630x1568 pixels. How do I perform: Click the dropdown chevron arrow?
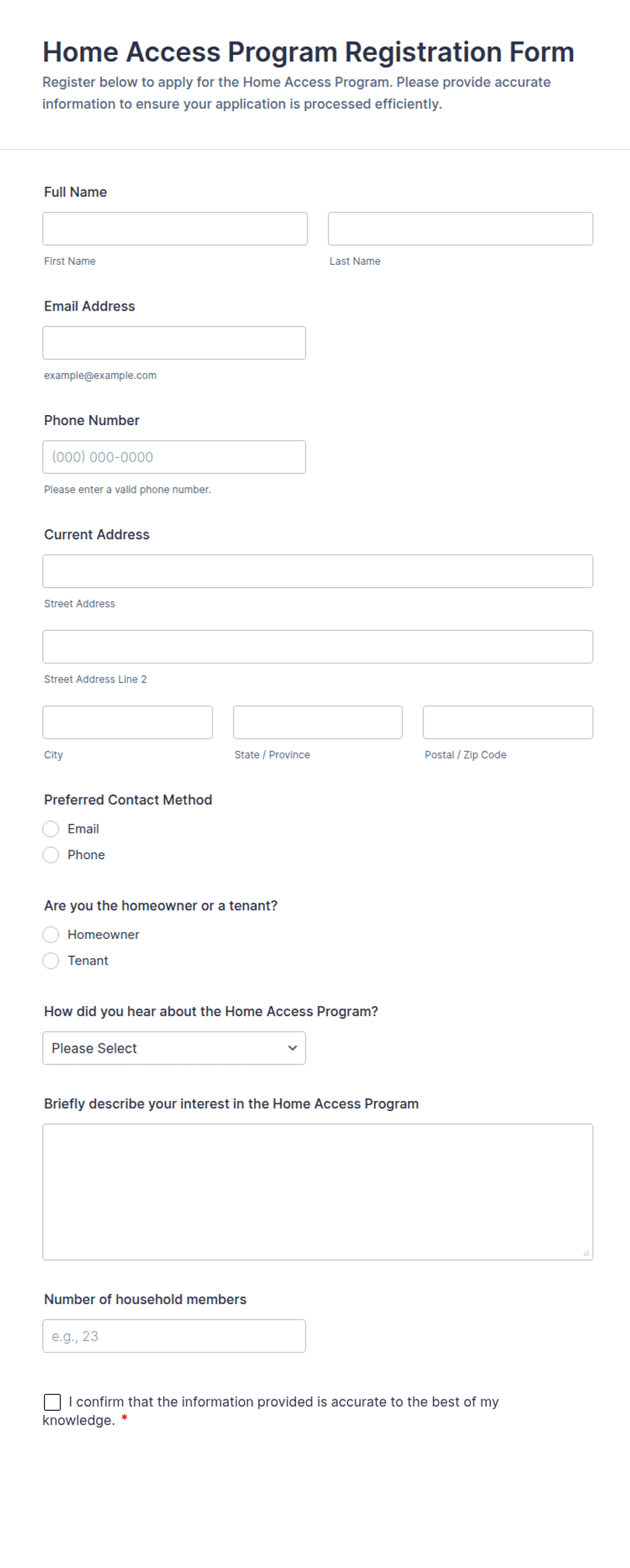[293, 1048]
